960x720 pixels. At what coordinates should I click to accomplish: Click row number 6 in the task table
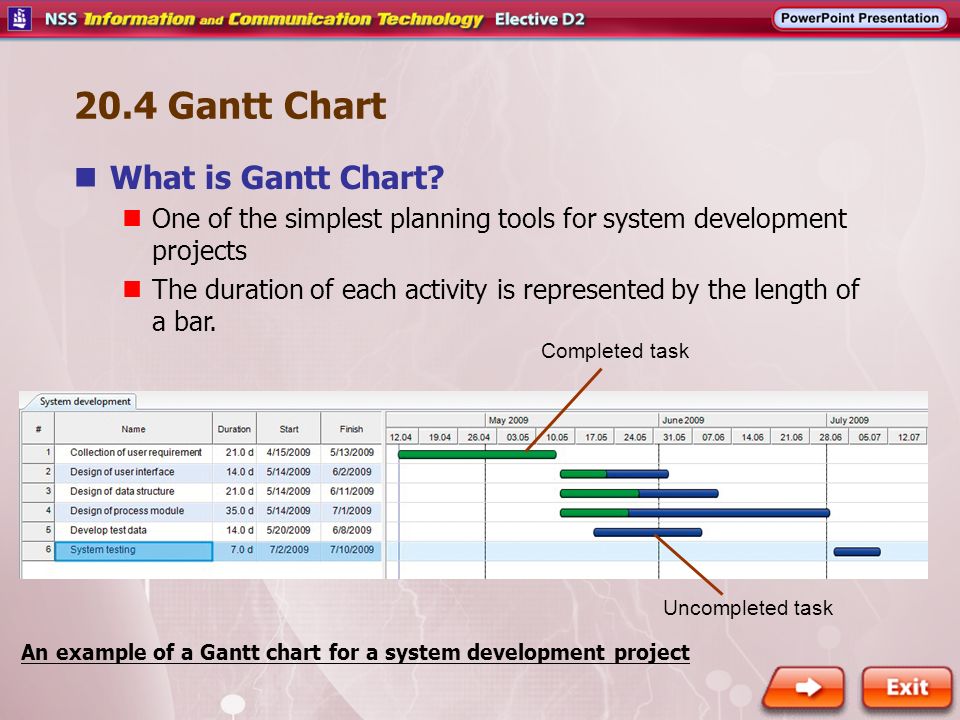click(x=39, y=550)
